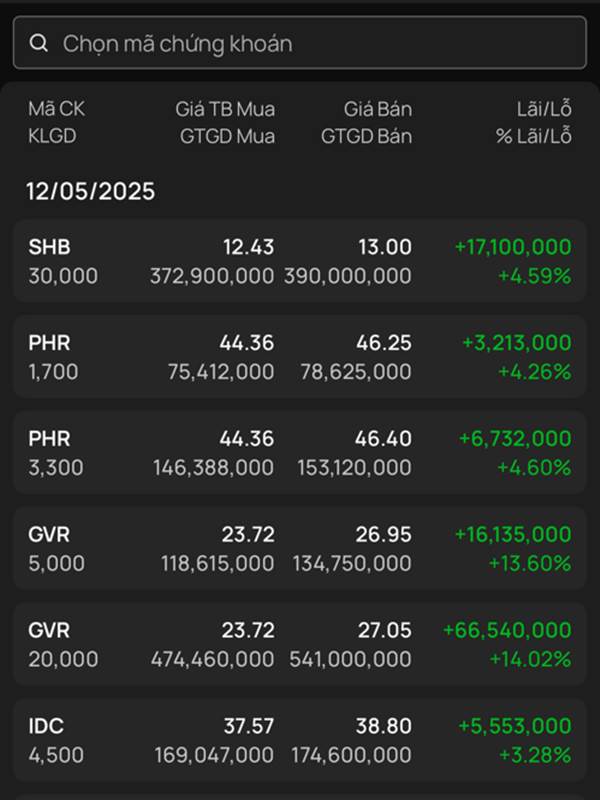Select the PHR row with 1,700 shares
The height and width of the screenshot is (800, 600).
(x=300, y=357)
